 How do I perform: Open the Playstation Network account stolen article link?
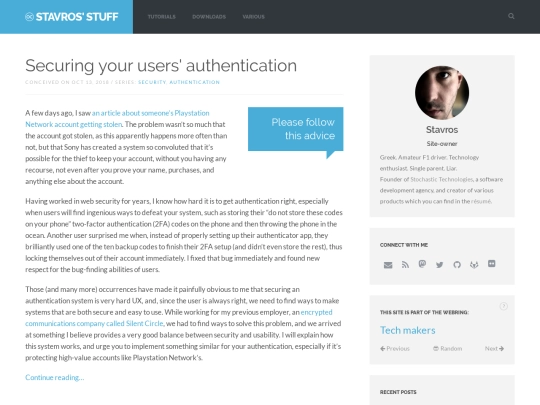pyautogui.click(x=117, y=118)
